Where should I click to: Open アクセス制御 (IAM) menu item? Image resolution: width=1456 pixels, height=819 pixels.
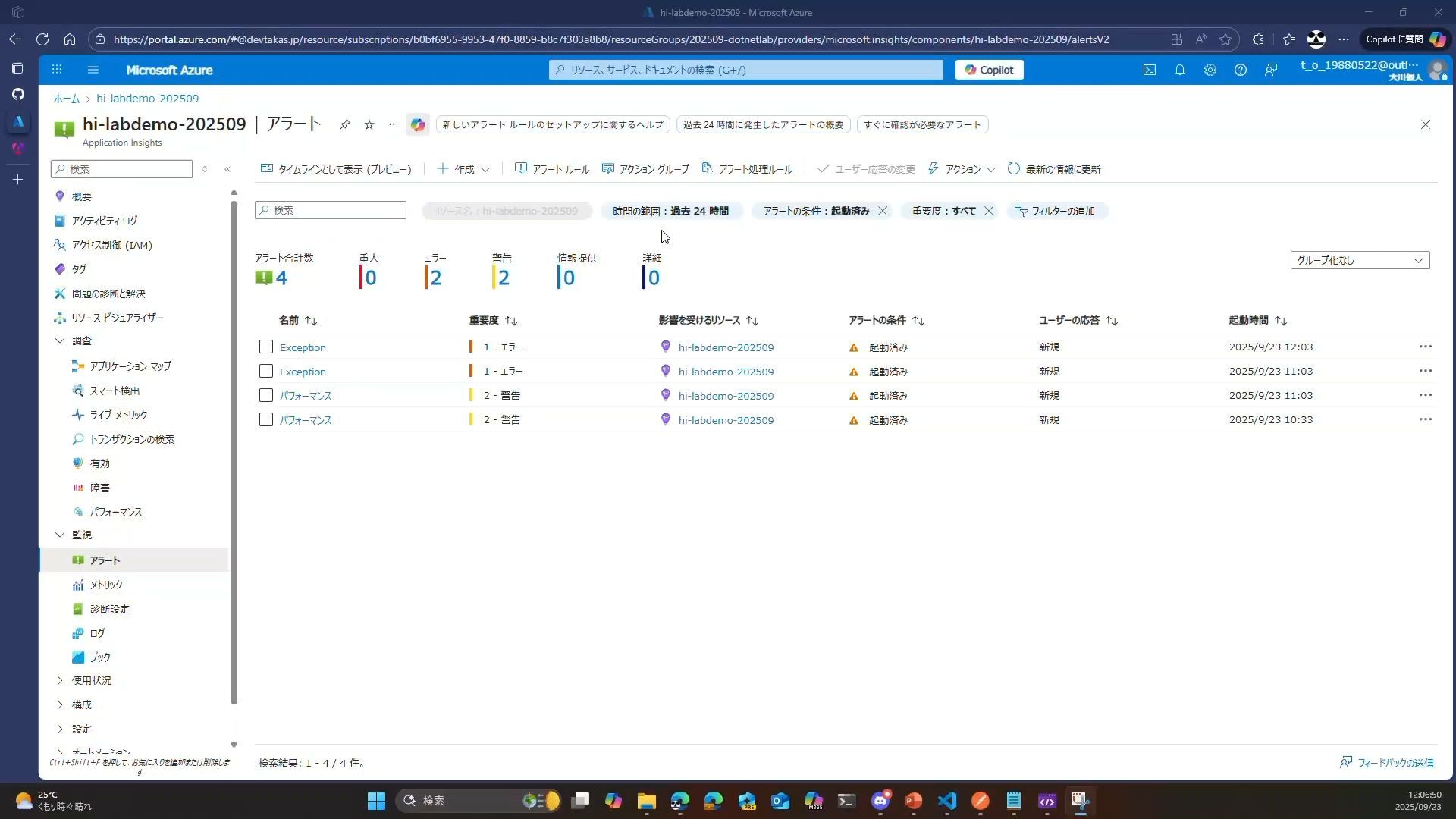(x=111, y=245)
